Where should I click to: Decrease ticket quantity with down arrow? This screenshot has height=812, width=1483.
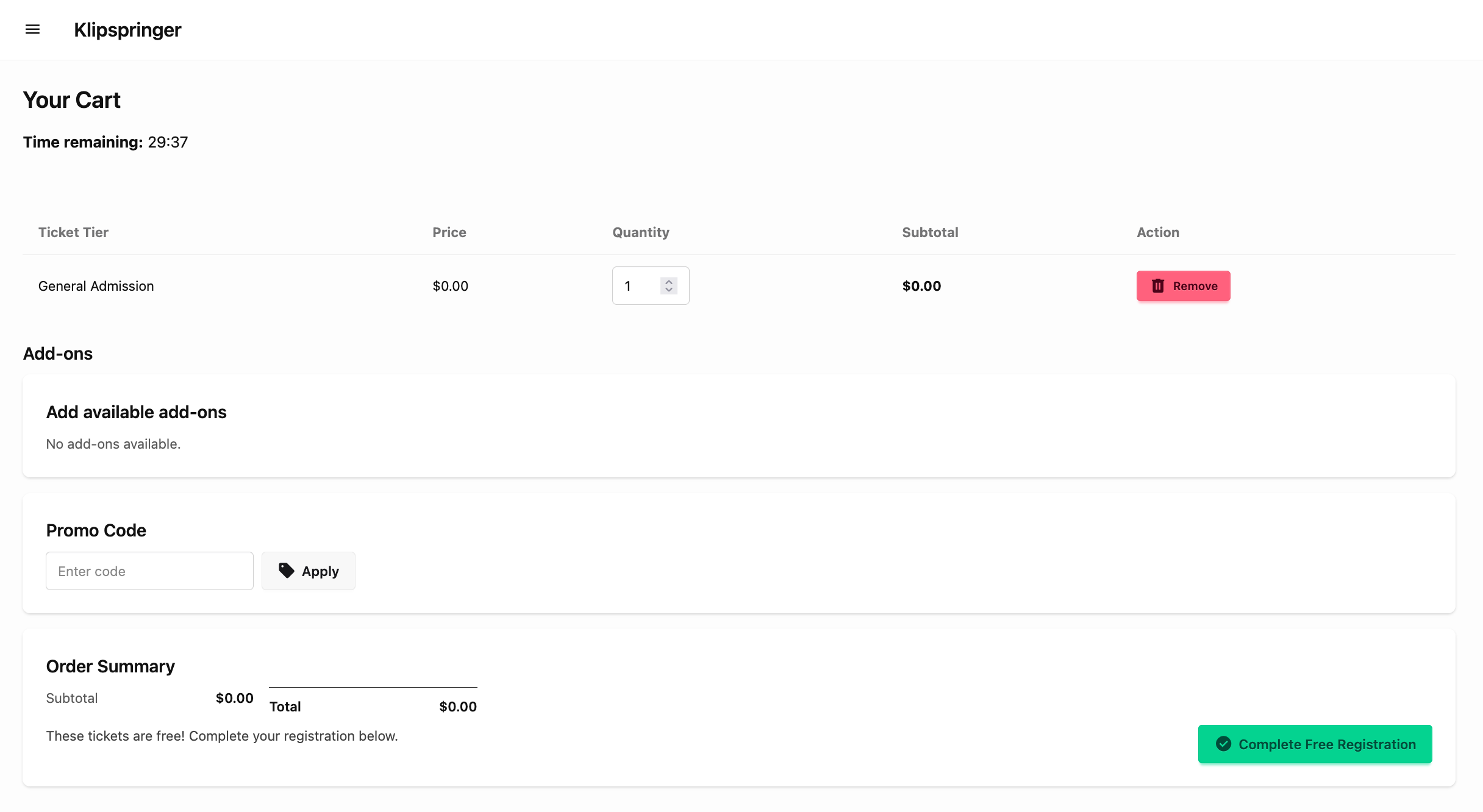[x=669, y=290]
